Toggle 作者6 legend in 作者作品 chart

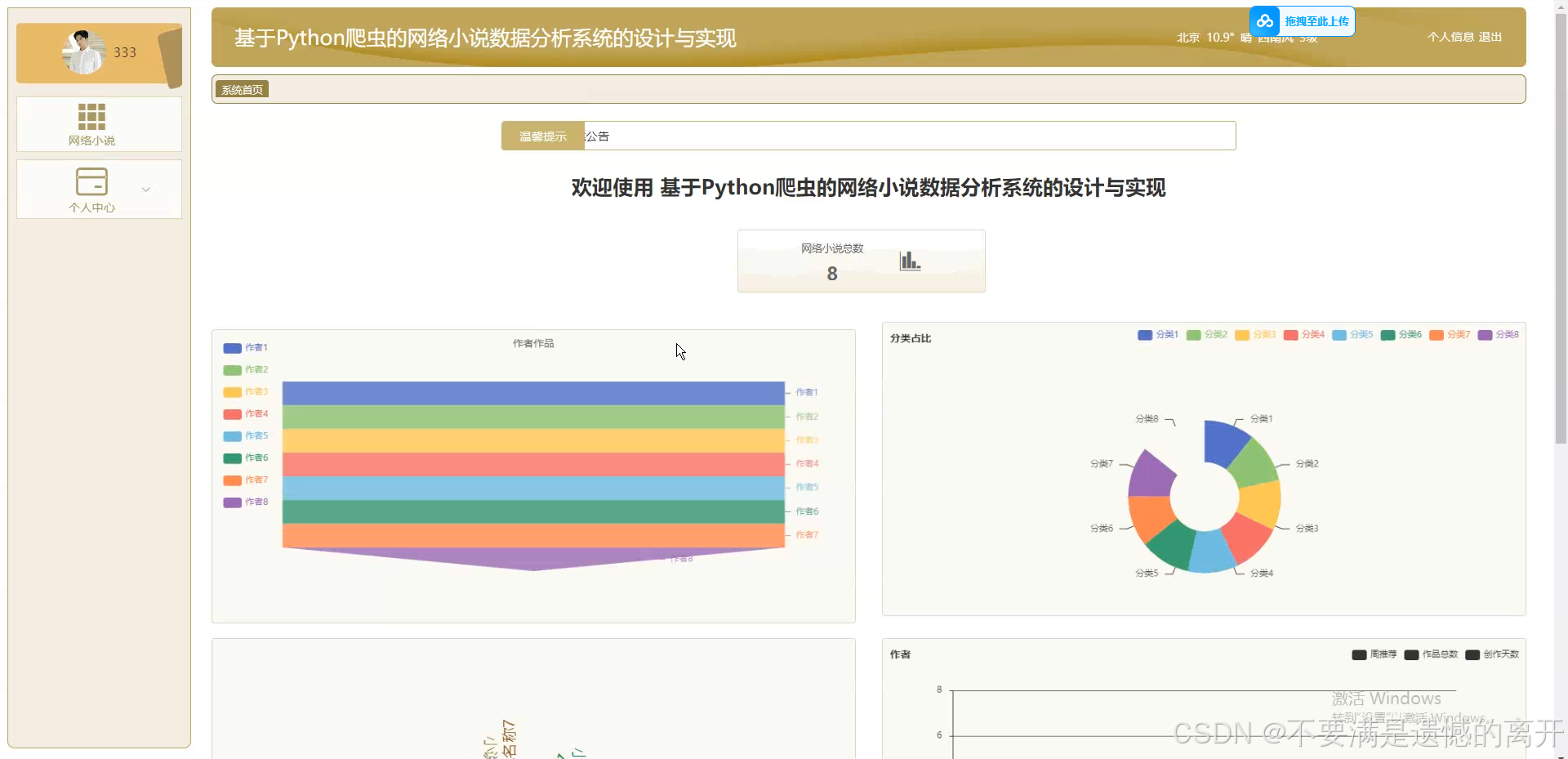[x=245, y=458]
